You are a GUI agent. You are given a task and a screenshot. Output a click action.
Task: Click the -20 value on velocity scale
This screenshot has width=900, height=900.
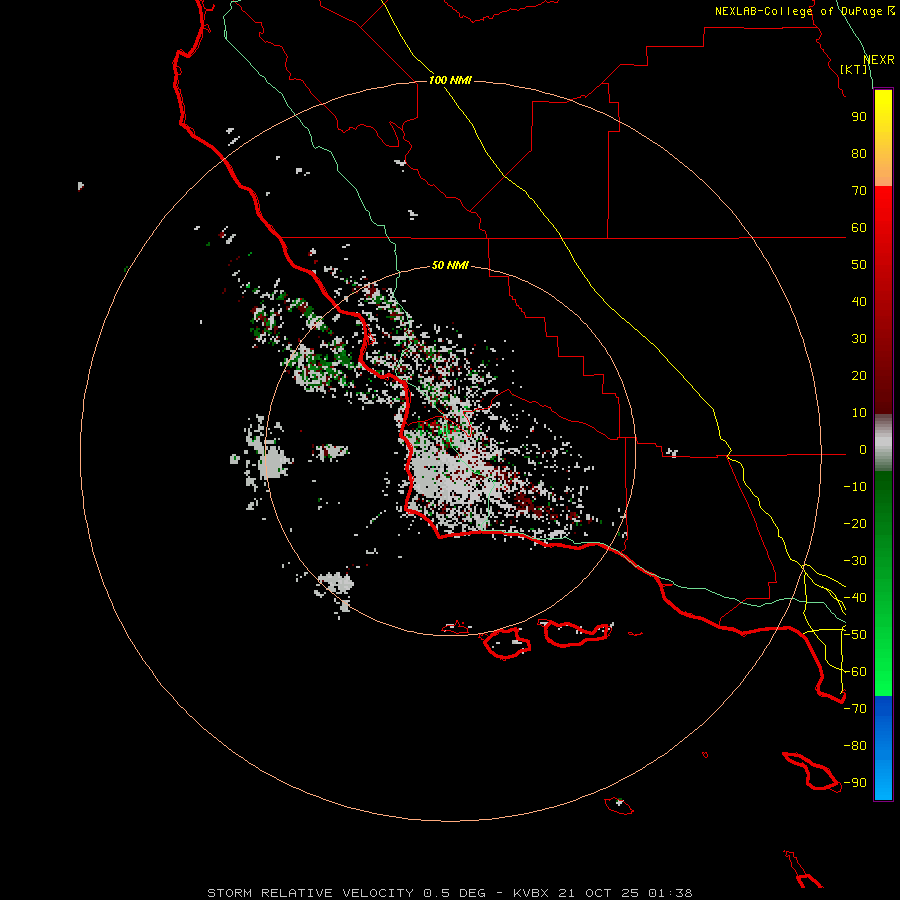click(855, 524)
